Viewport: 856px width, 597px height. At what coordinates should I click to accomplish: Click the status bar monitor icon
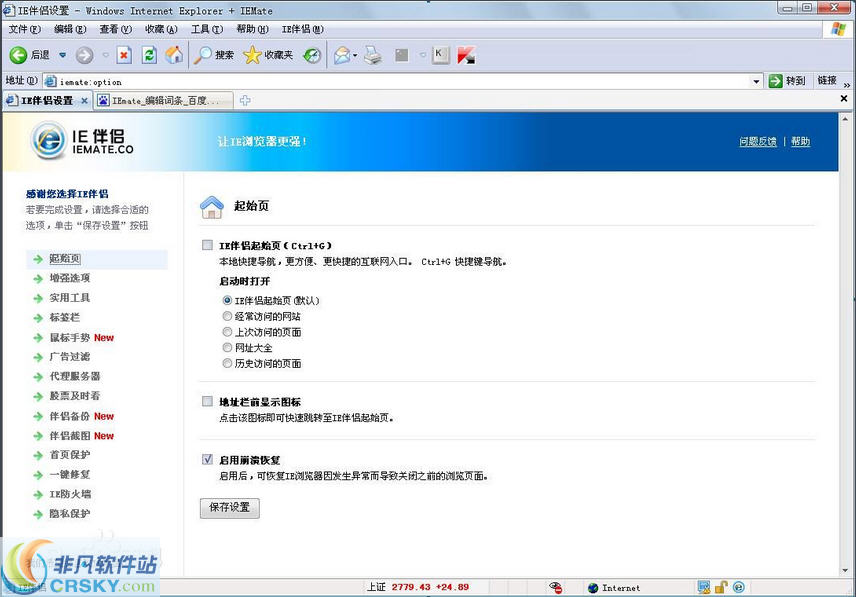tap(704, 587)
